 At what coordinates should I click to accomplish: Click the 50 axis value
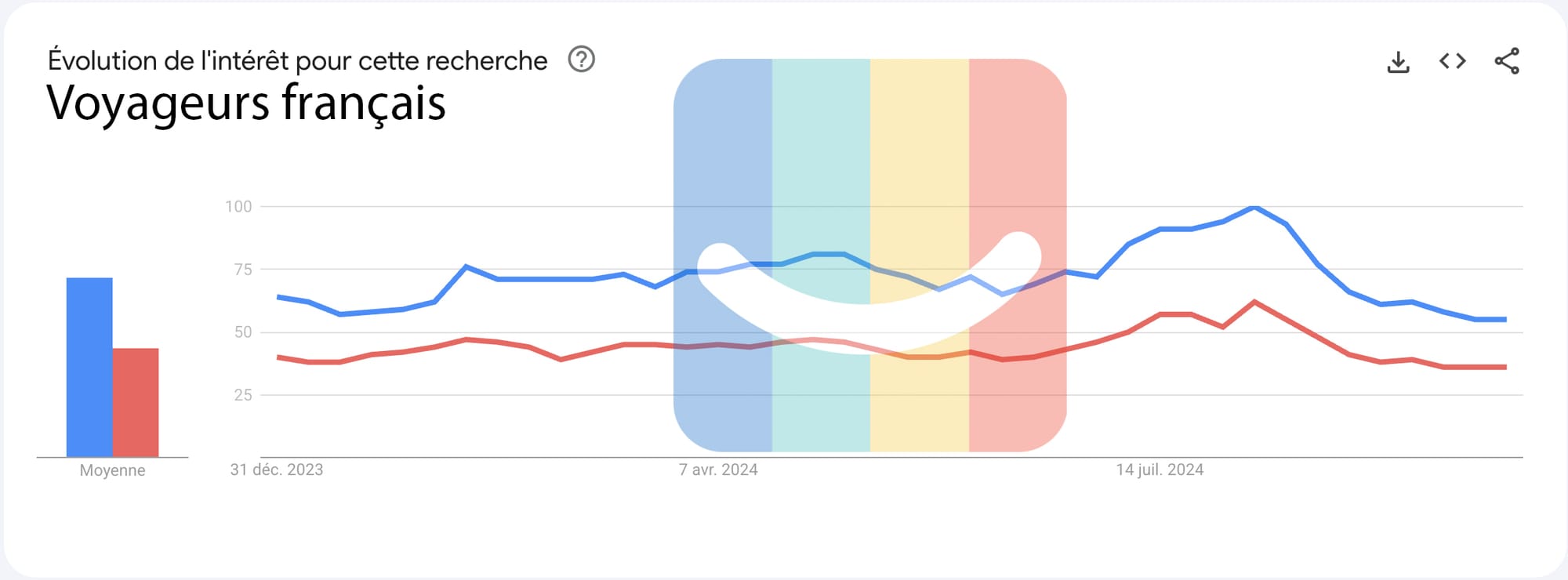pos(242,332)
